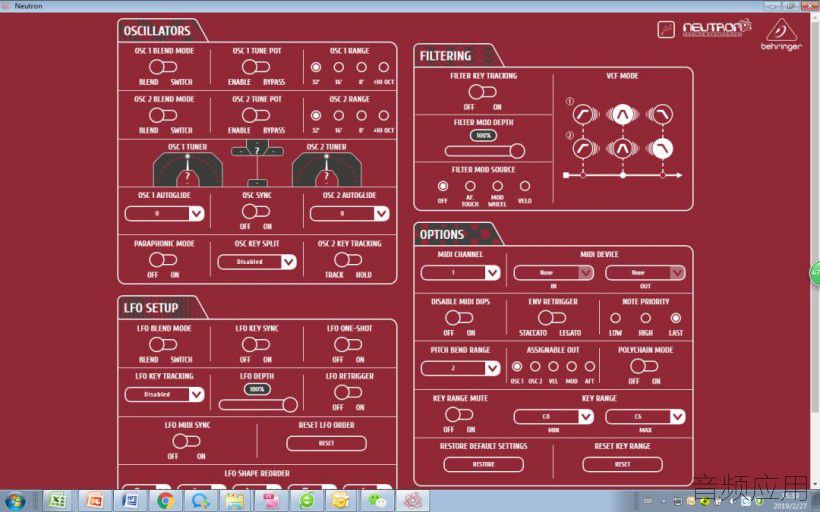Expand MIDI Device IN dropdown
This screenshot has width=820, height=512.
(553, 272)
